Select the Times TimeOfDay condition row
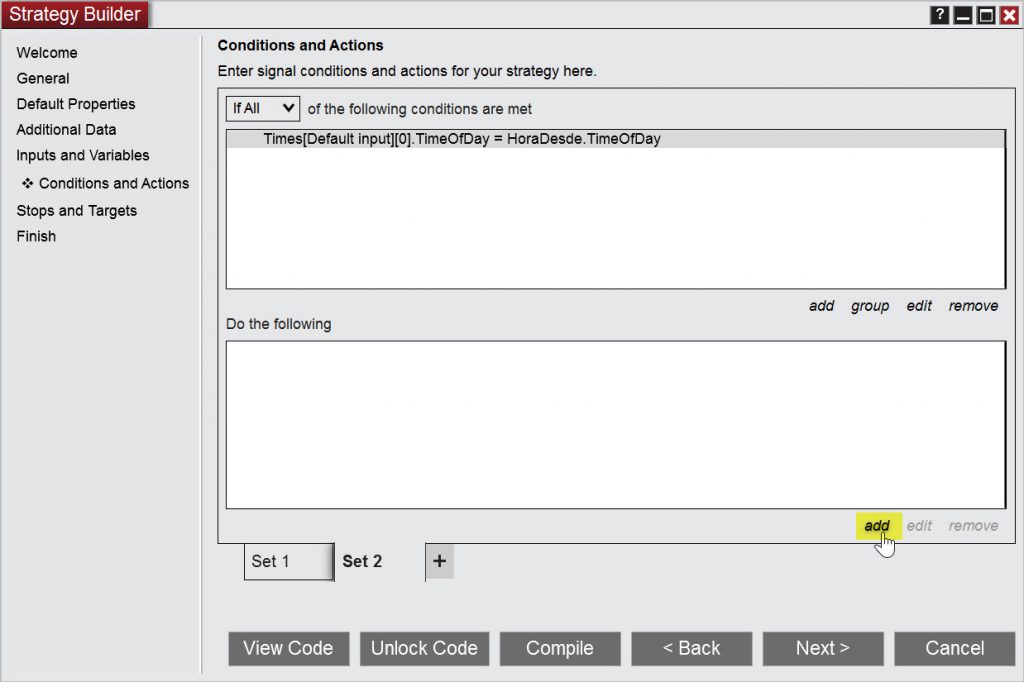This screenshot has width=1024, height=682. point(615,139)
